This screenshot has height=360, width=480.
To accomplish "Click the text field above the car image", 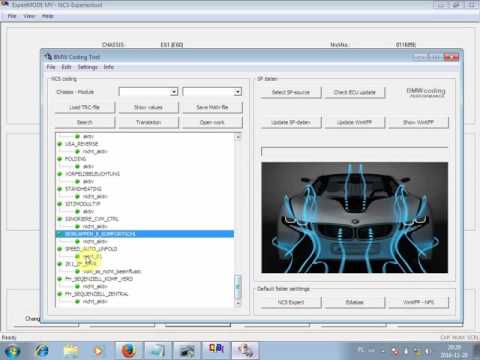I will pyautogui.click(x=354, y=152).
